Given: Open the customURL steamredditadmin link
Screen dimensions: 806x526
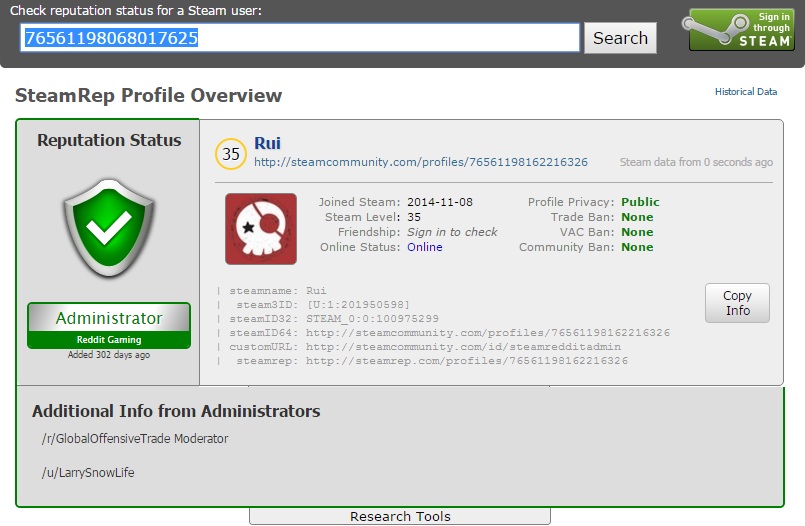Looking at the screenshot, I should 463,347.
